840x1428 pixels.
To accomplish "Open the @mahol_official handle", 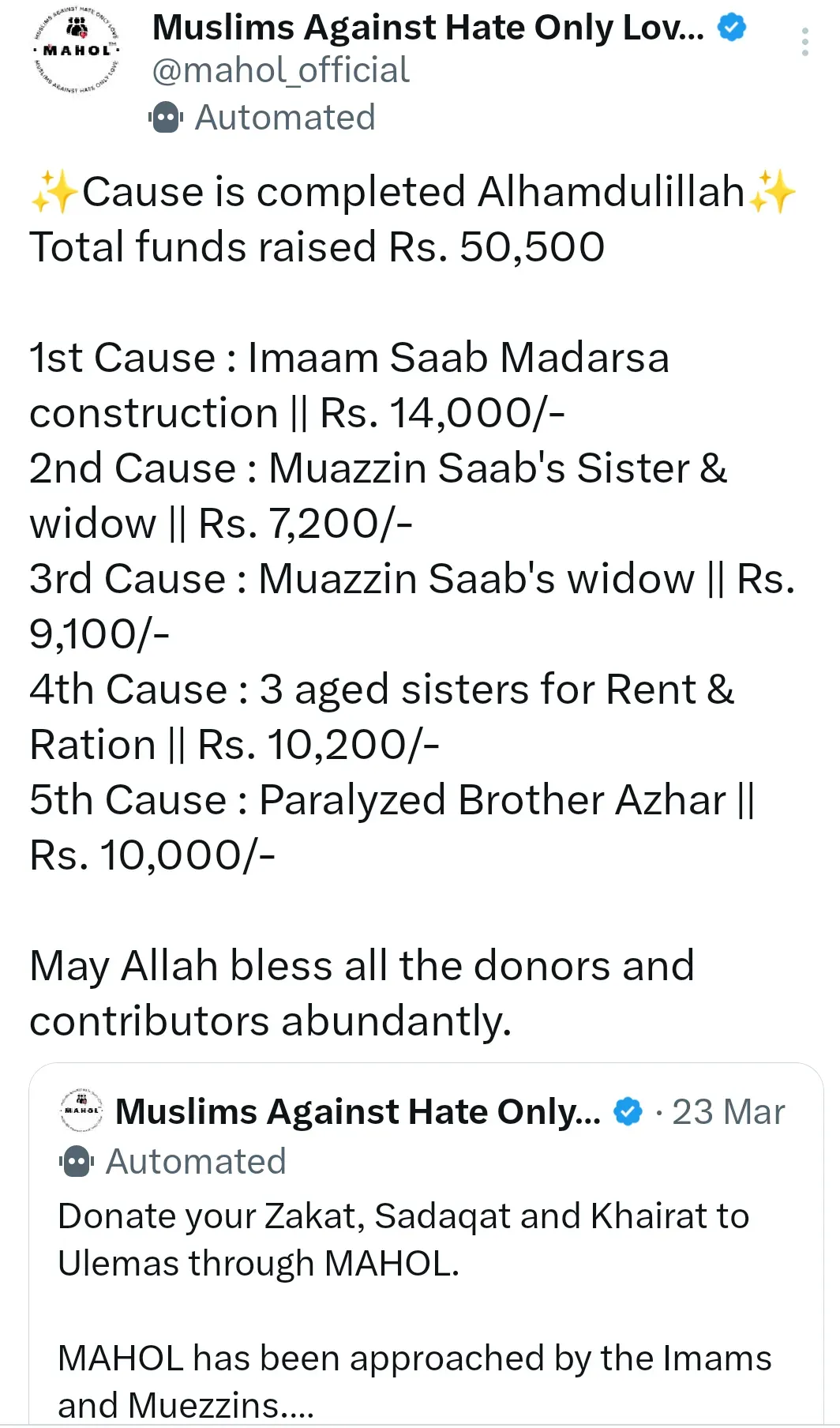I will click(281, 70).
